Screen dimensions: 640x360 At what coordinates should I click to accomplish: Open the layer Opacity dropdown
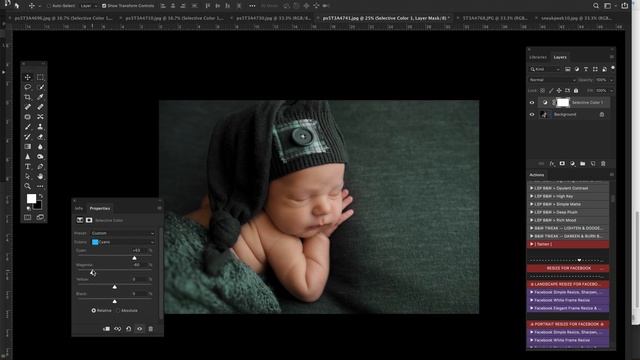tap(611, 80)
